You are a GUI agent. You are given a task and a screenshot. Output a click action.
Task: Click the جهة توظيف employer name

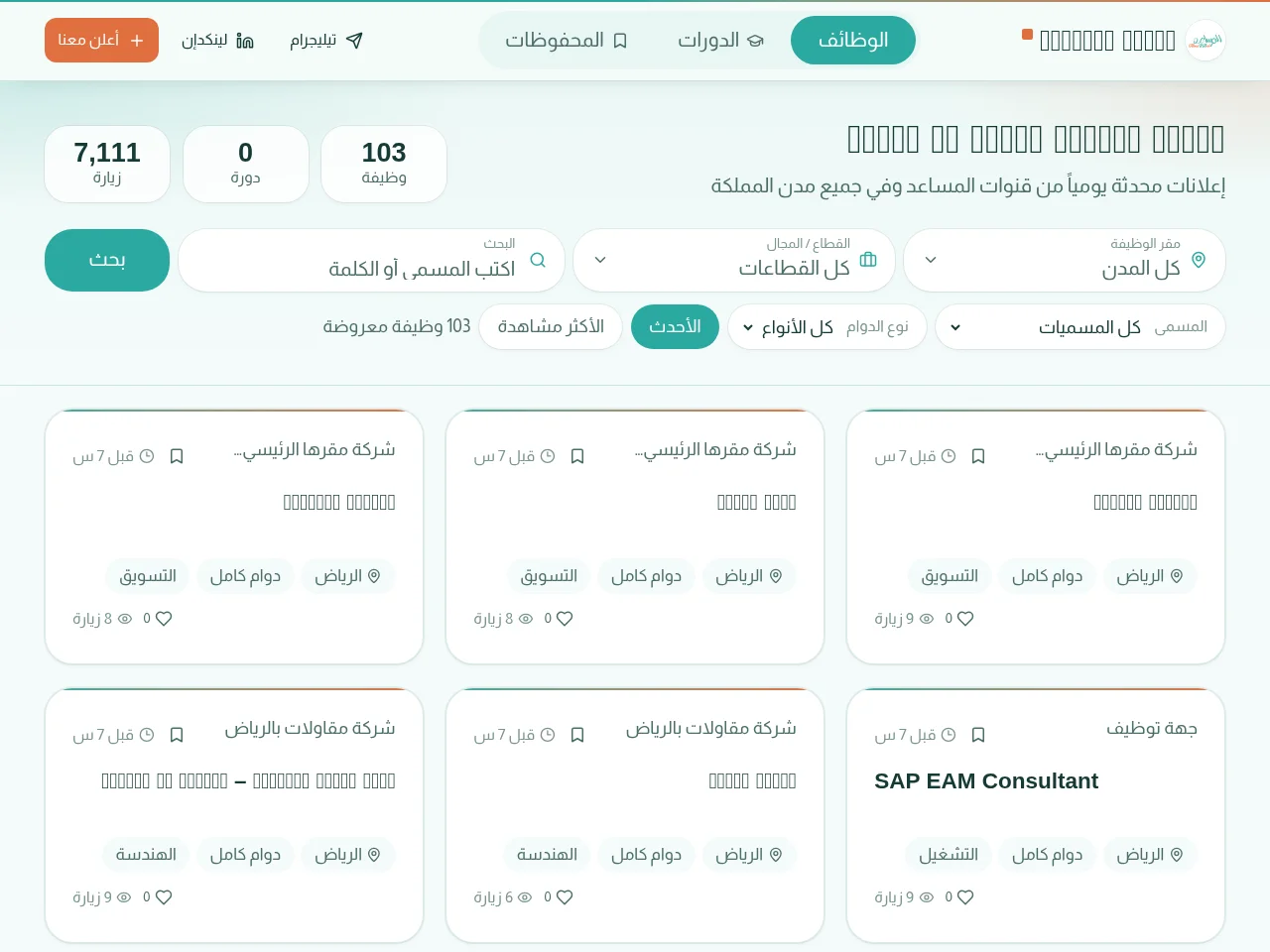pos(1152,729)
